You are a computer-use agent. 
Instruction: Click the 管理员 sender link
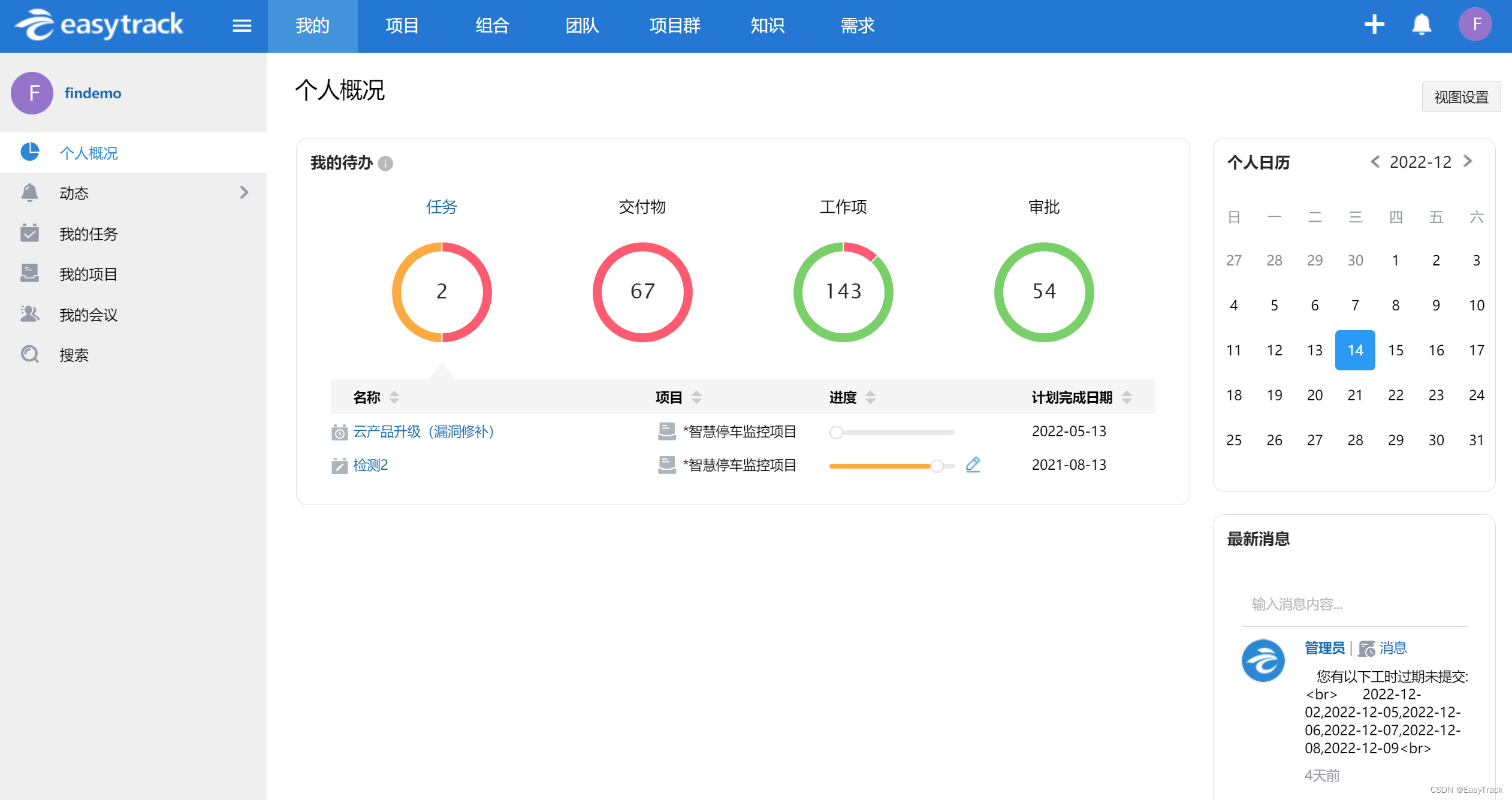pyautogui.click(x=1324, y=648)
